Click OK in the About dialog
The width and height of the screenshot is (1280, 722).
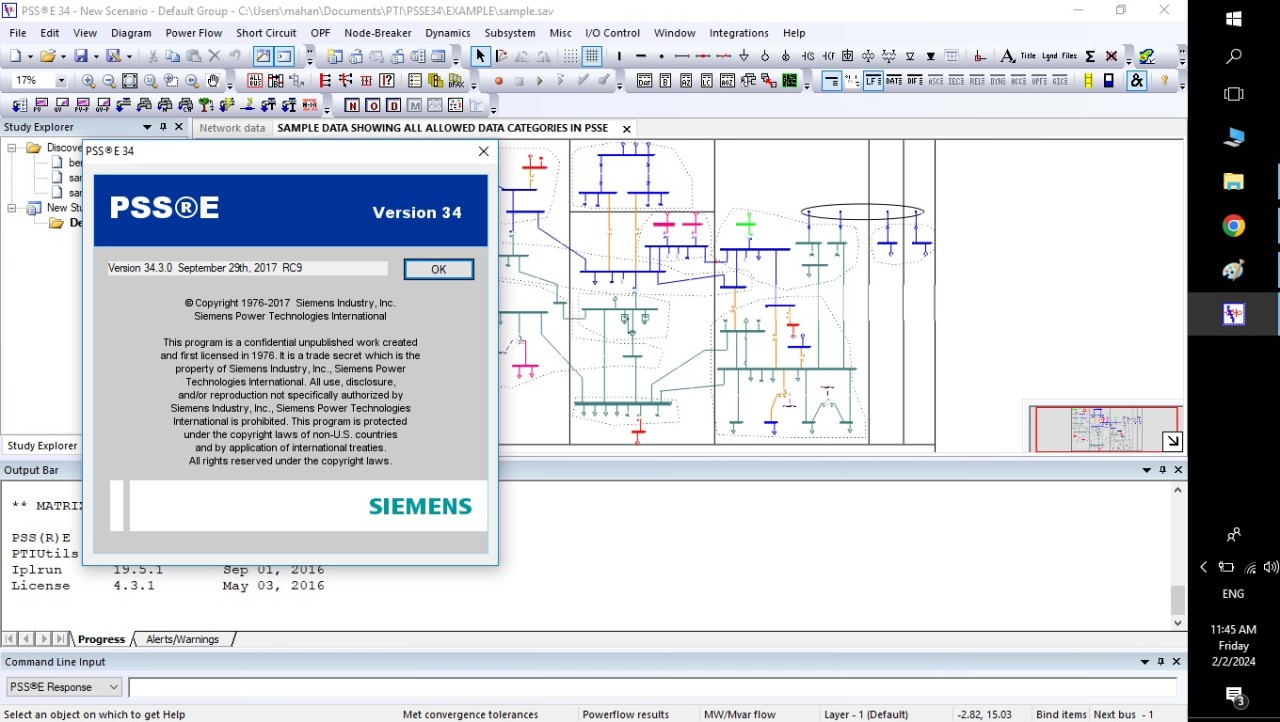[438, 269]
